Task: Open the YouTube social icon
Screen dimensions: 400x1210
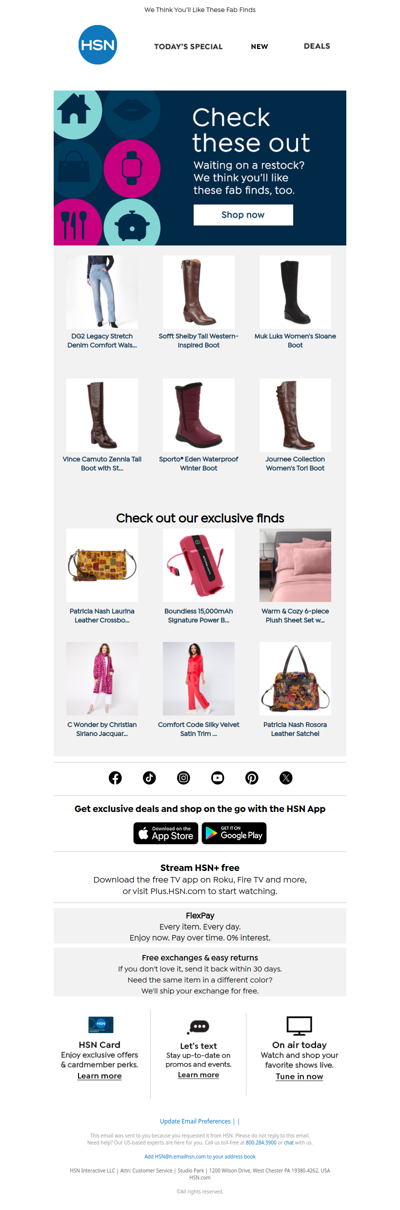Action: pyautogui.click(x=217, y=777)
